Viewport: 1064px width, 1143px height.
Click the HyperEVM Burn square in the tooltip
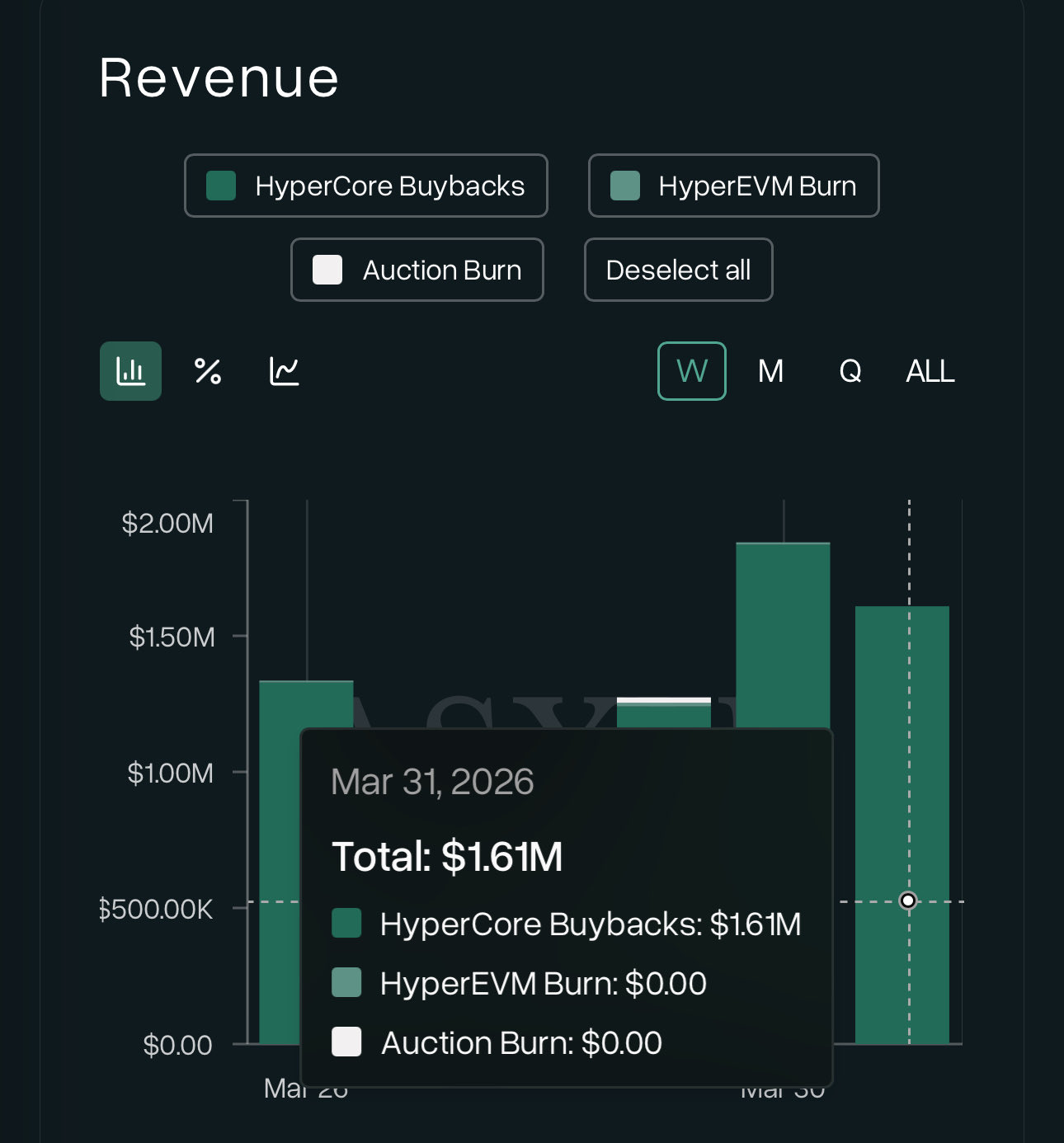pos(346,983)
